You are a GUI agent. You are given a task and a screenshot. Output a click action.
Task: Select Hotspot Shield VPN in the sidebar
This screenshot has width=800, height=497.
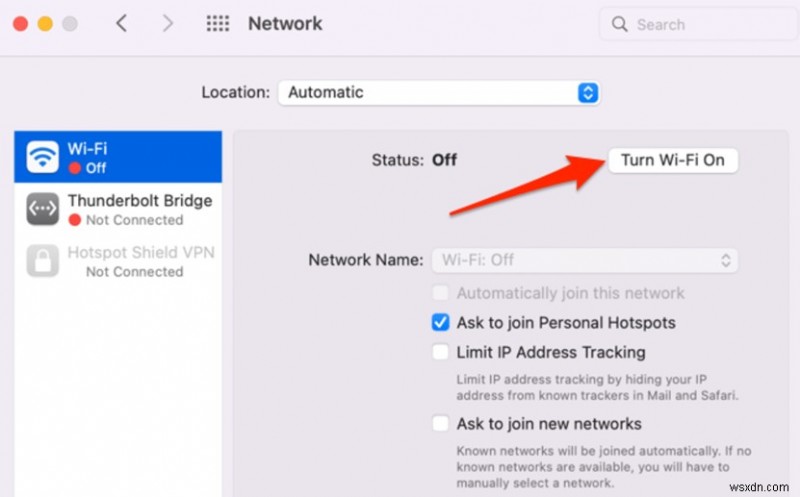pyautogui.click(x=118, y=261)
